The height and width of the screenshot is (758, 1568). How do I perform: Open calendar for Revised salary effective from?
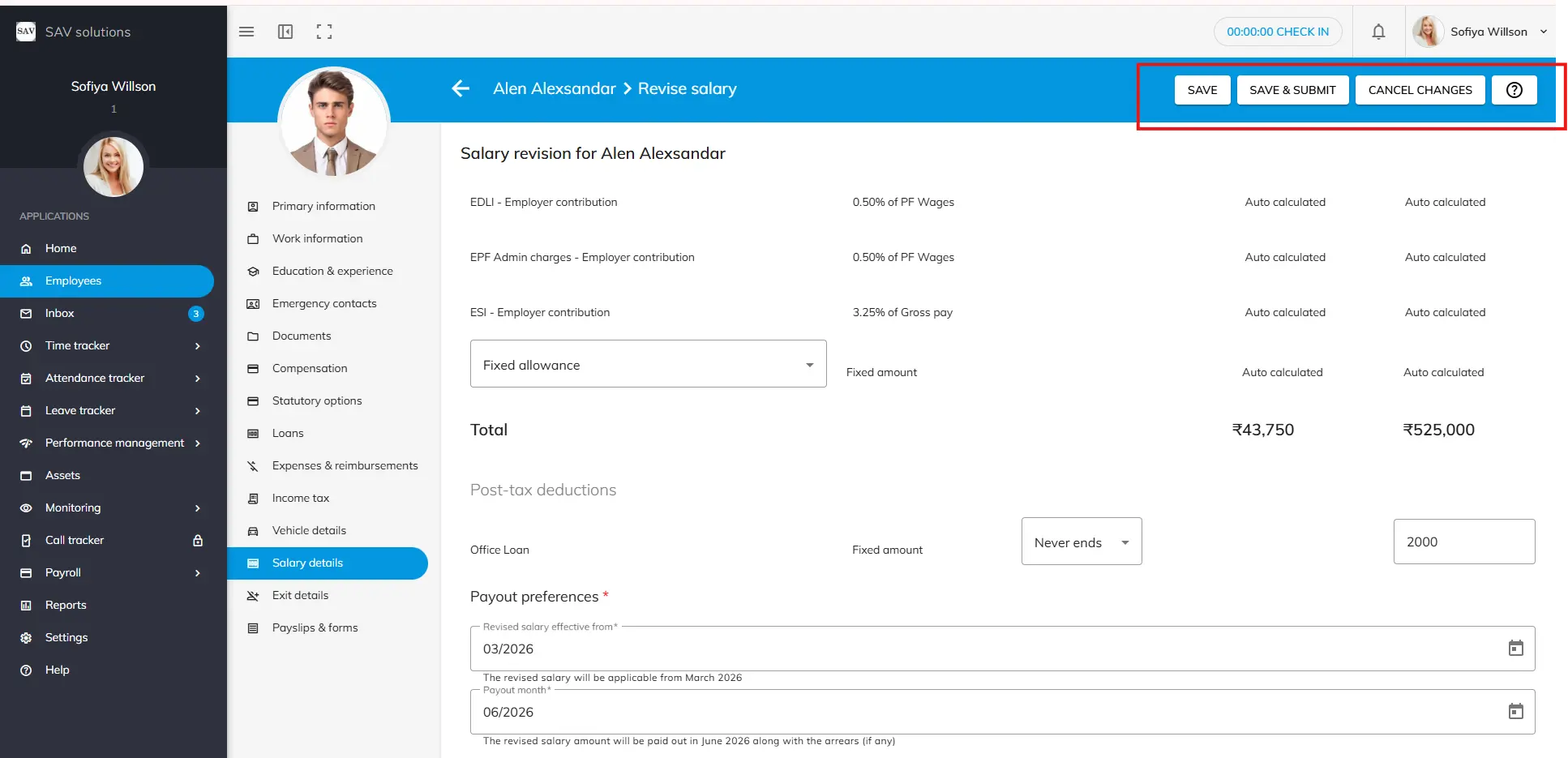(1515, 649)
